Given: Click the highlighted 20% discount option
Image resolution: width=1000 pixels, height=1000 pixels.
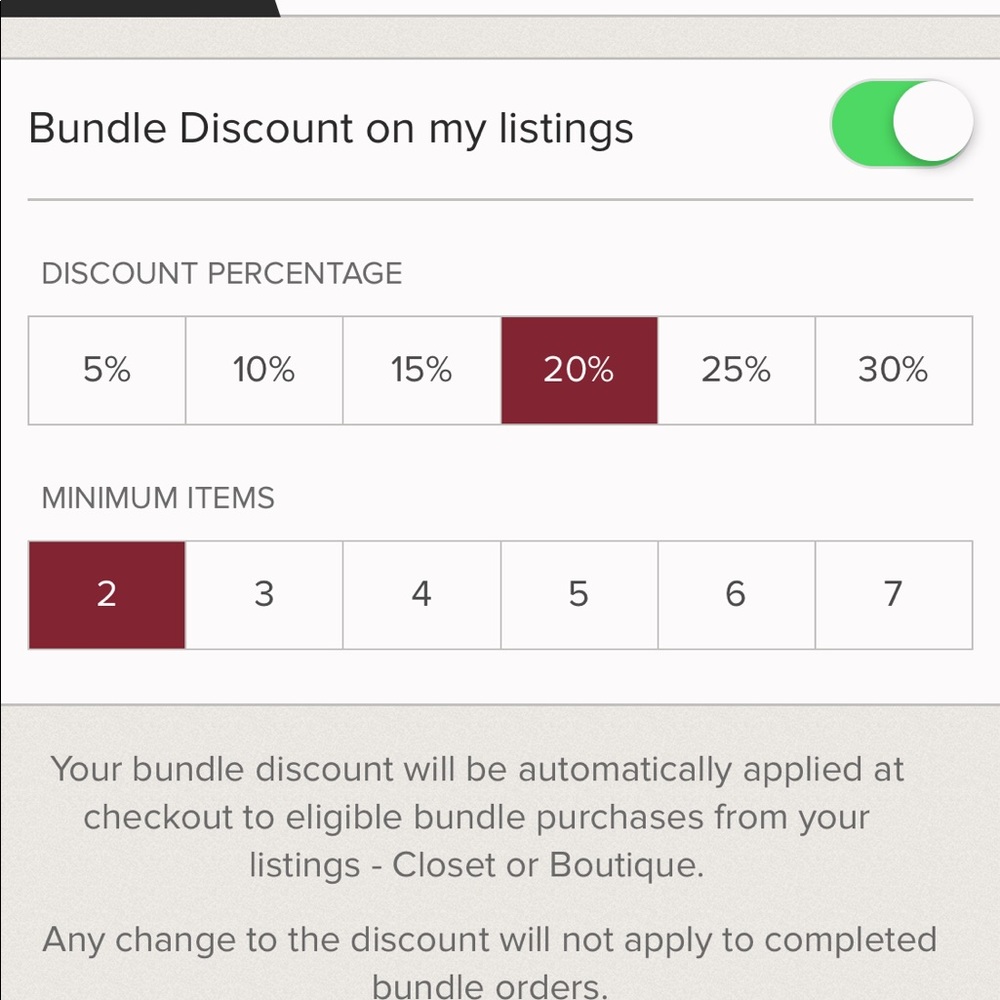Looking at the screenshot, I should pos(579,370).
